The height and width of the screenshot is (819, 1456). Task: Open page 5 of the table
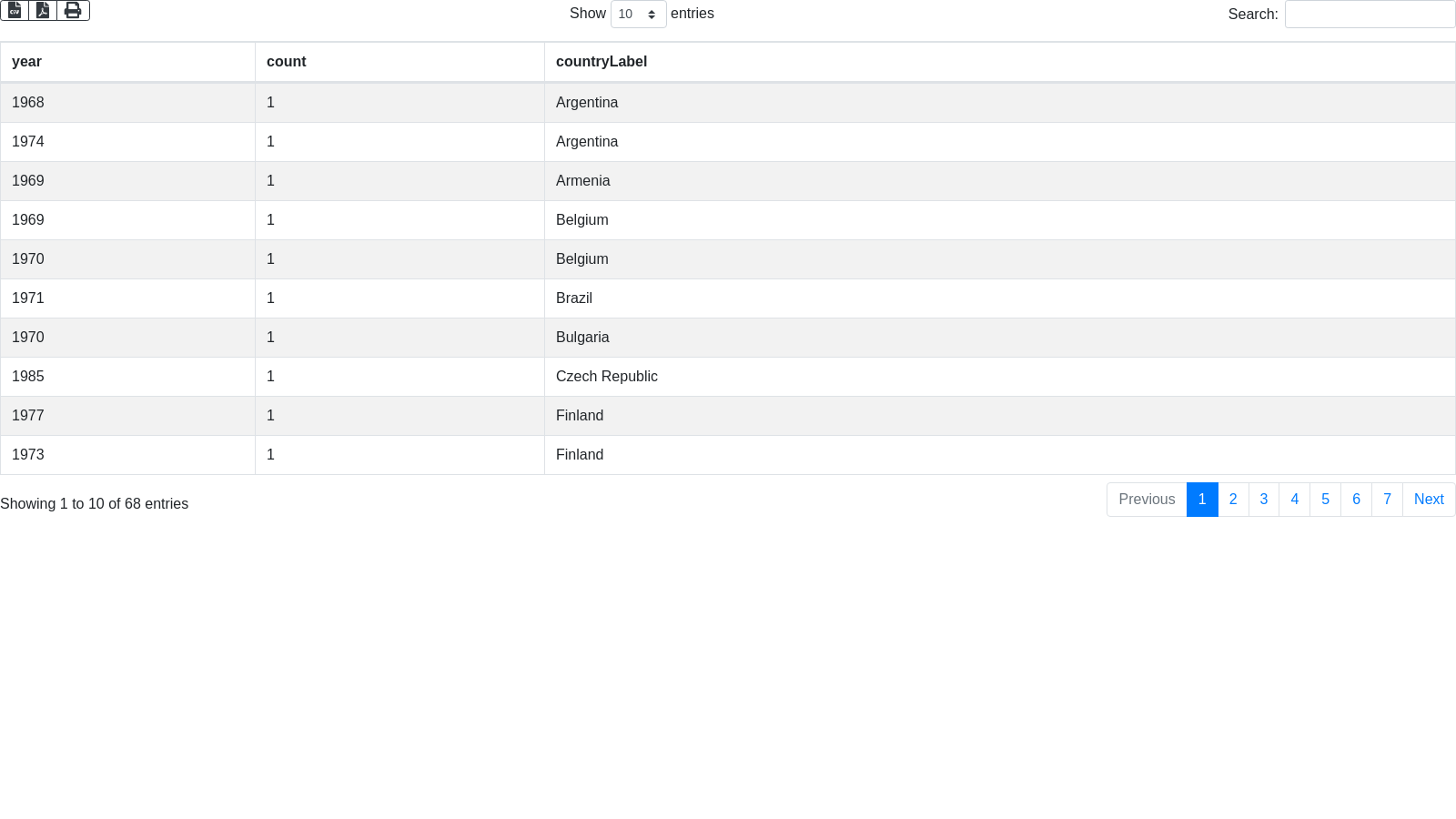(1325, 500)
